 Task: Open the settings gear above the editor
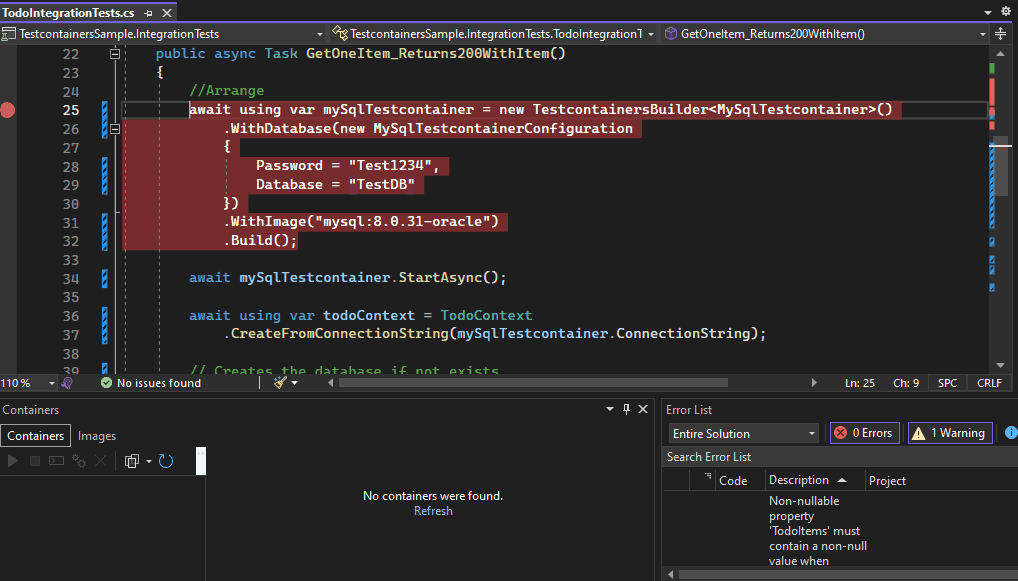pos(1006,11)
